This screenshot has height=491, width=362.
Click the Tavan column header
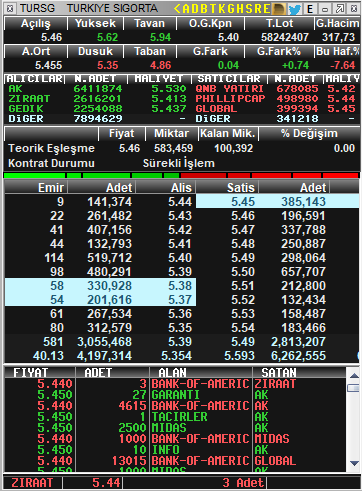coord(150,24)
